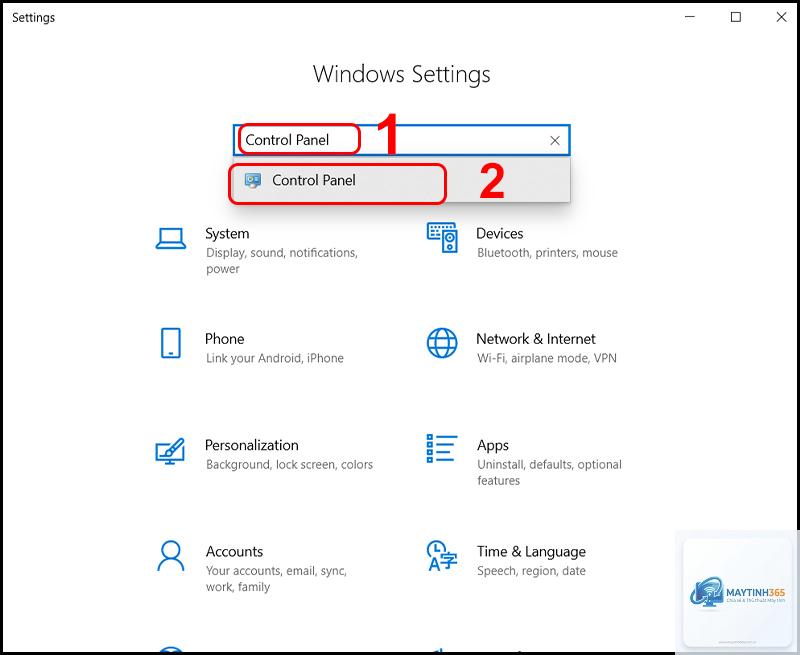Image resolution: width=800 pixels, height=655 pixels.
Task: Click 'Background, lock screen, colors' description
Action: pos(289,465)
